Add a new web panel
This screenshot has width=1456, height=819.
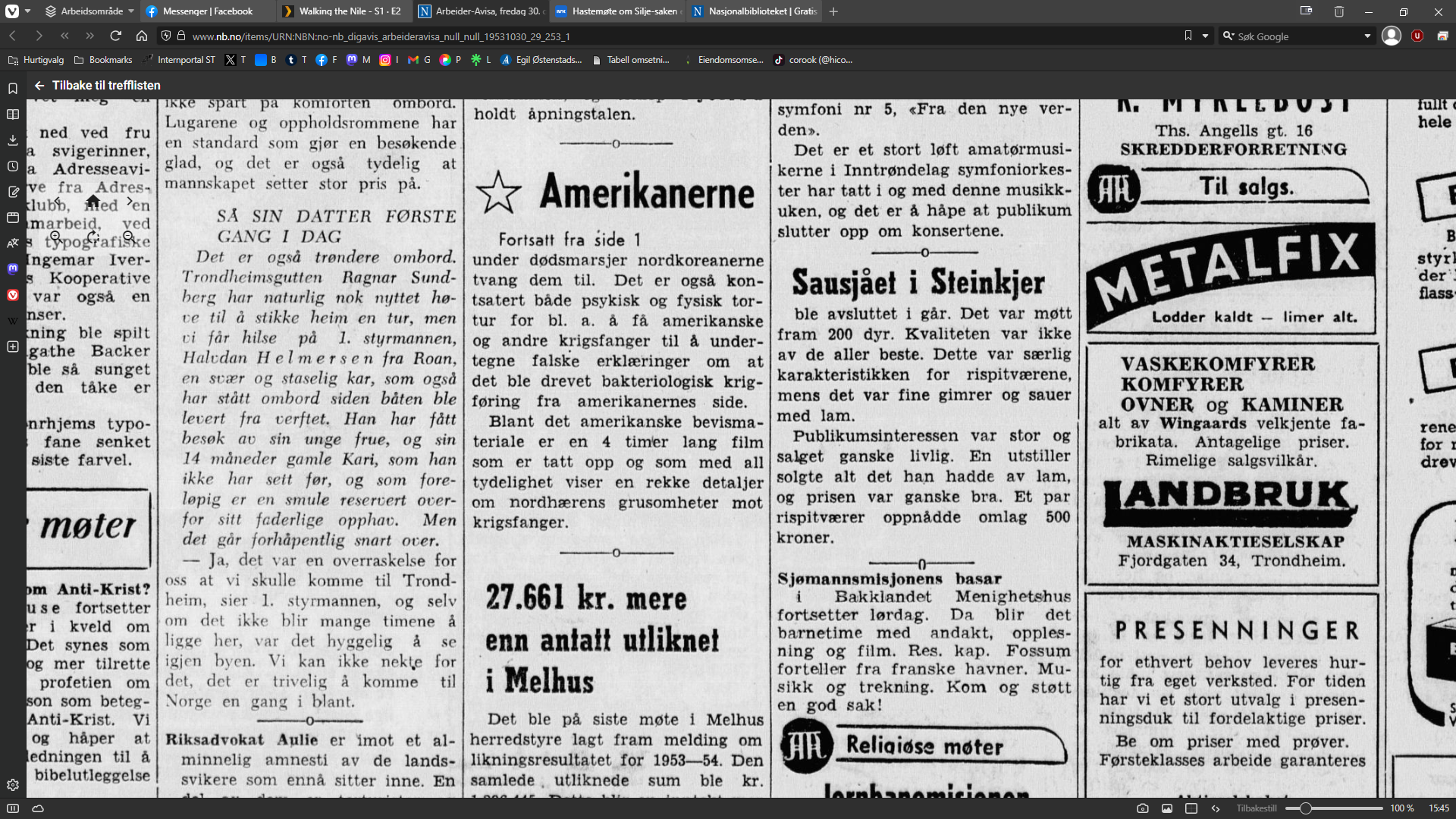point(13,347)
